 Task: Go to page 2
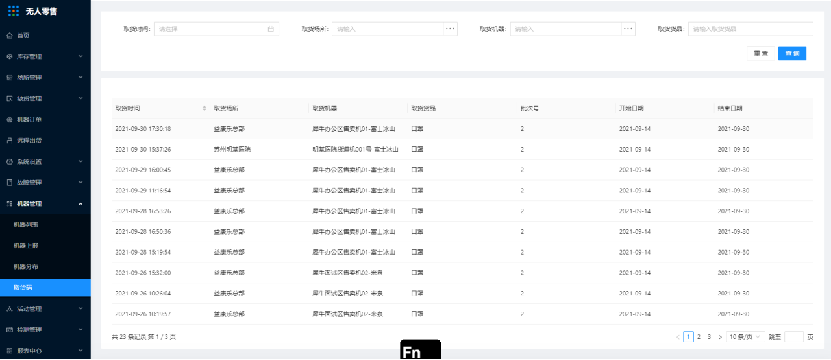click(x=699, y=337)
